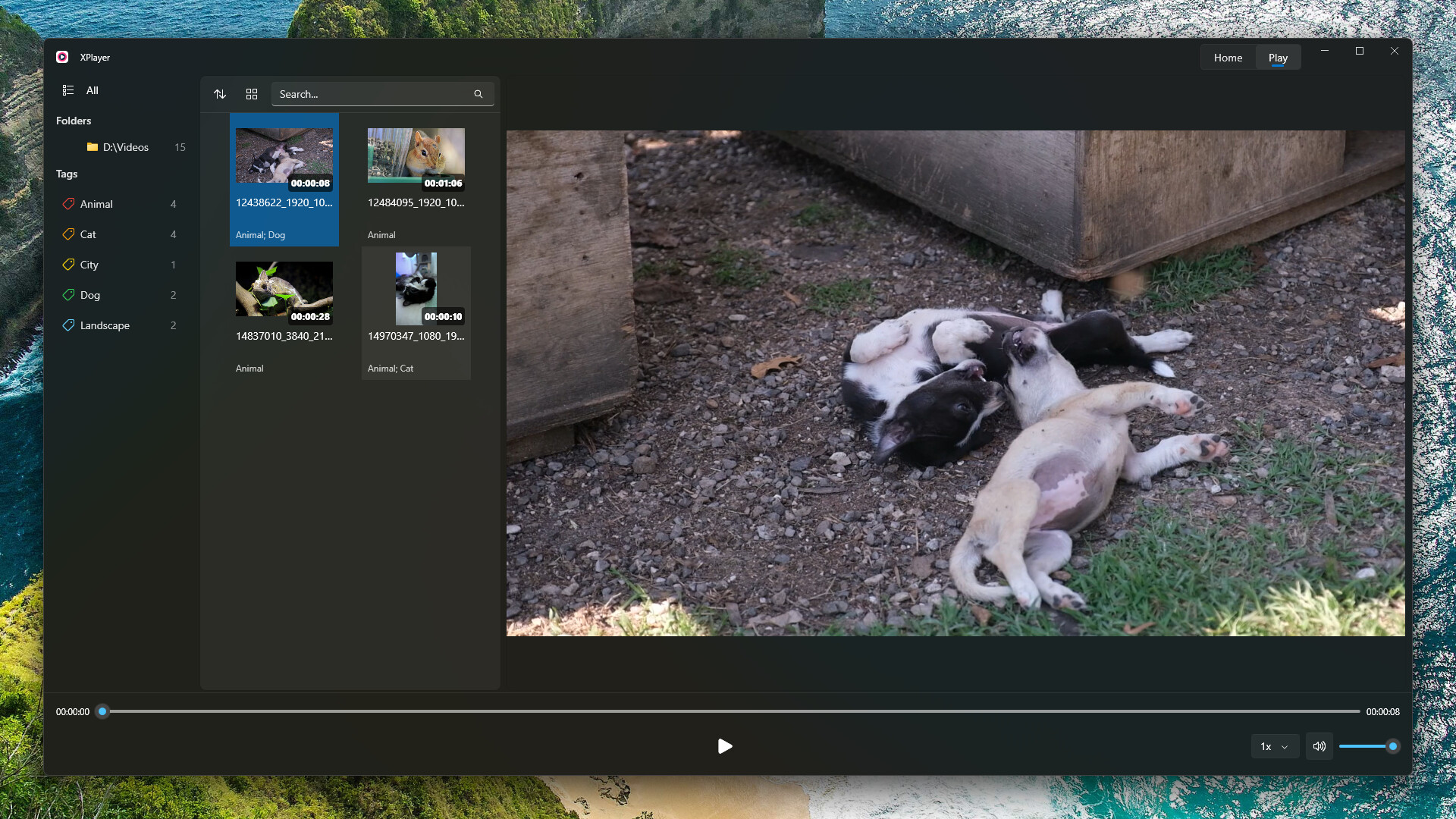Filter by the City tag
This screenshot has width=1456, height=819.
89,265
